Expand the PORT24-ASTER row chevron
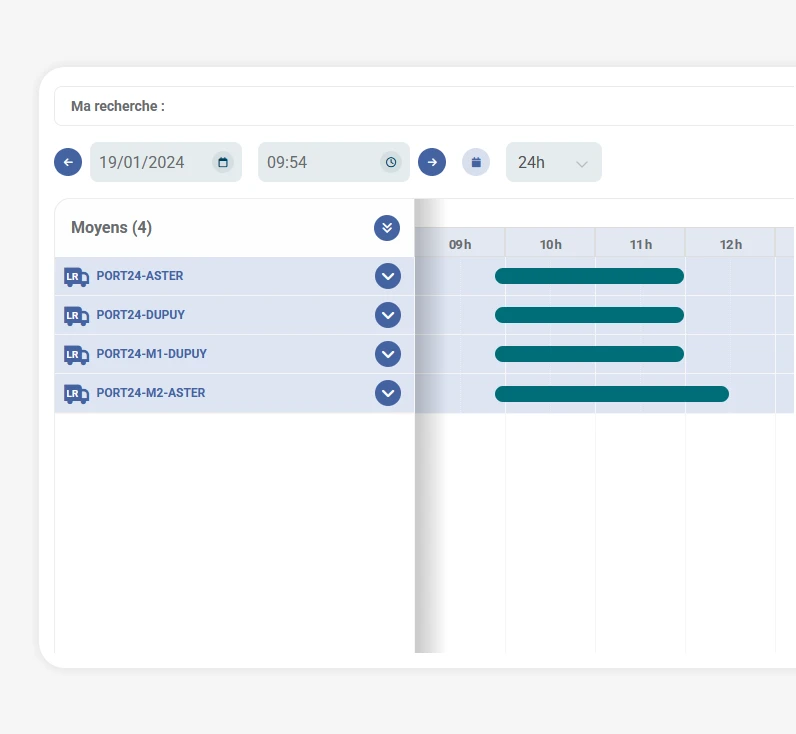Screen dimensions: 796x734 click(x=388, y=277)
